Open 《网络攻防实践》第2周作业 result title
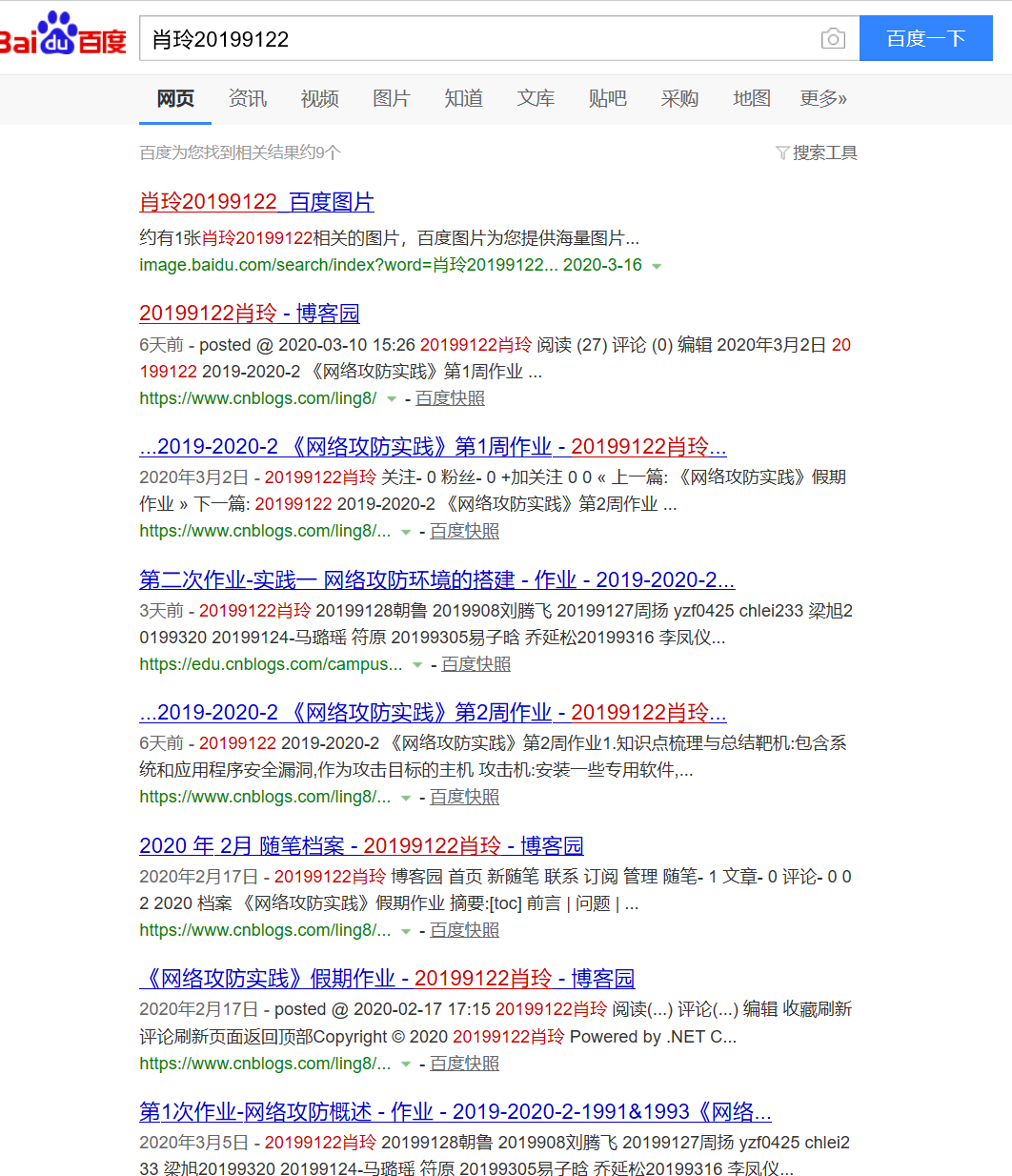This screenshot has height=1176, width=1012. (434, 713)
